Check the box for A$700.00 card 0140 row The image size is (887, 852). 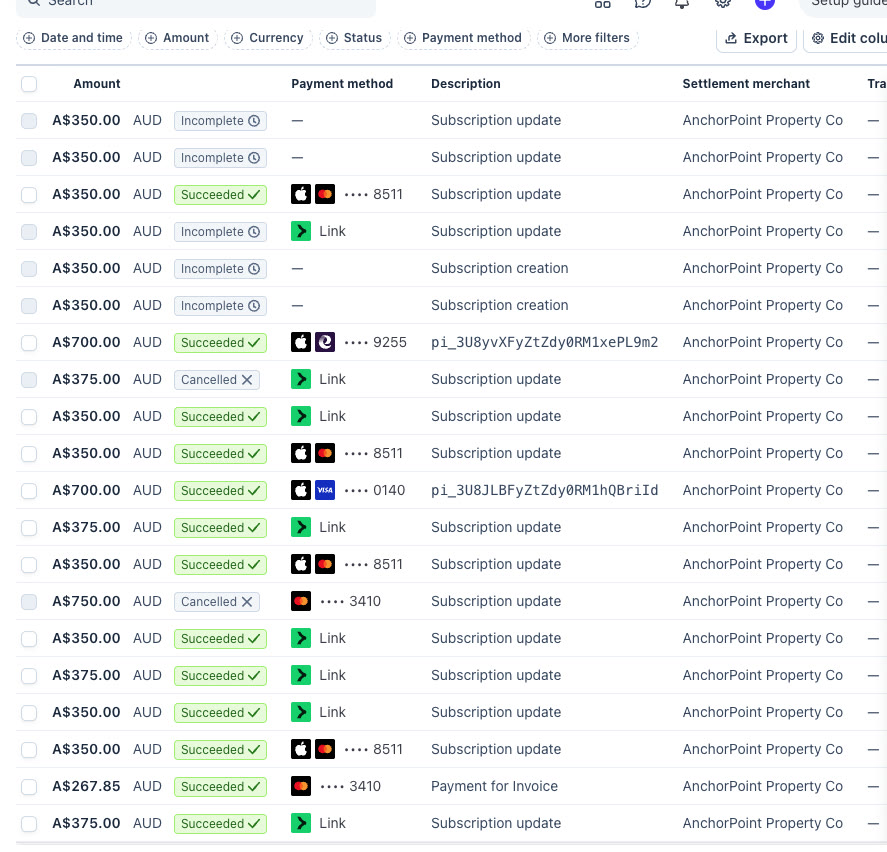[29, 490]
